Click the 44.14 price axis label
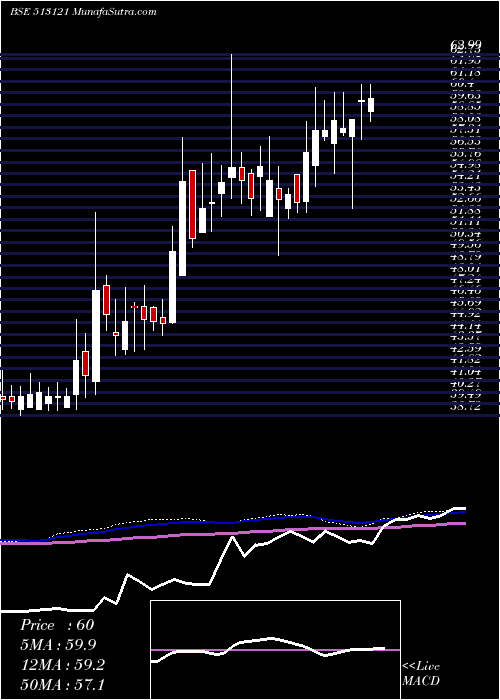The width and height of the screenshot is (500, 700). [x=466, y=325]
